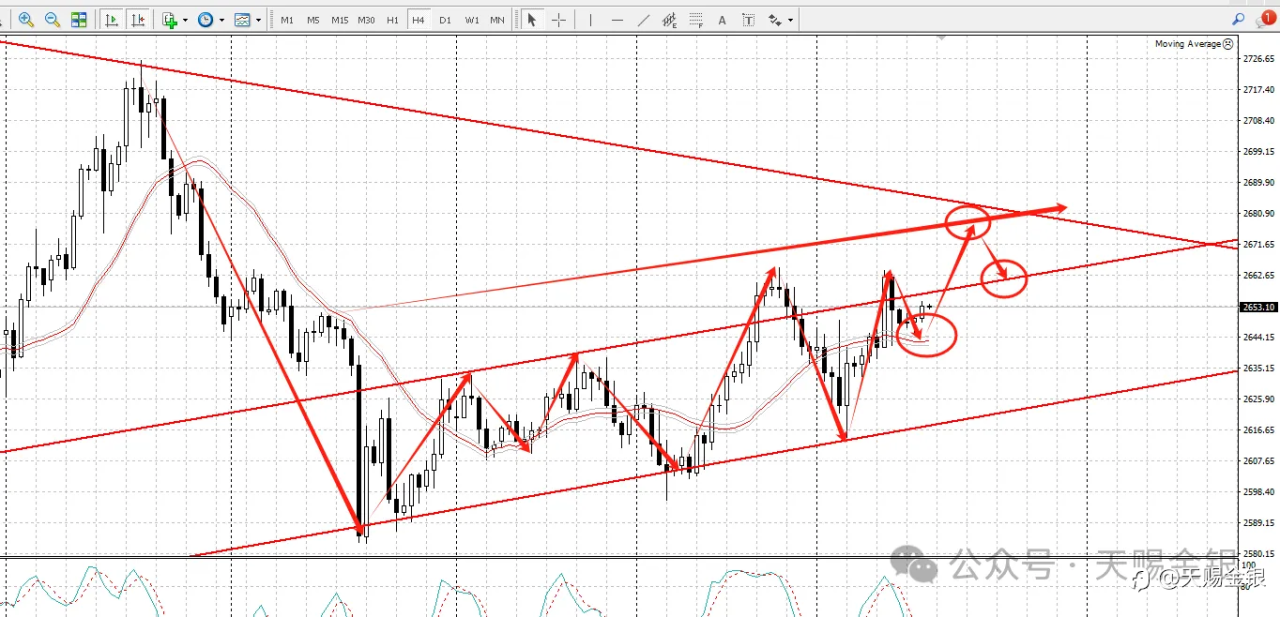Toggle chart shift from right border
The height and width of the screenshot is (617, 1280).
(x=139, y=19)
